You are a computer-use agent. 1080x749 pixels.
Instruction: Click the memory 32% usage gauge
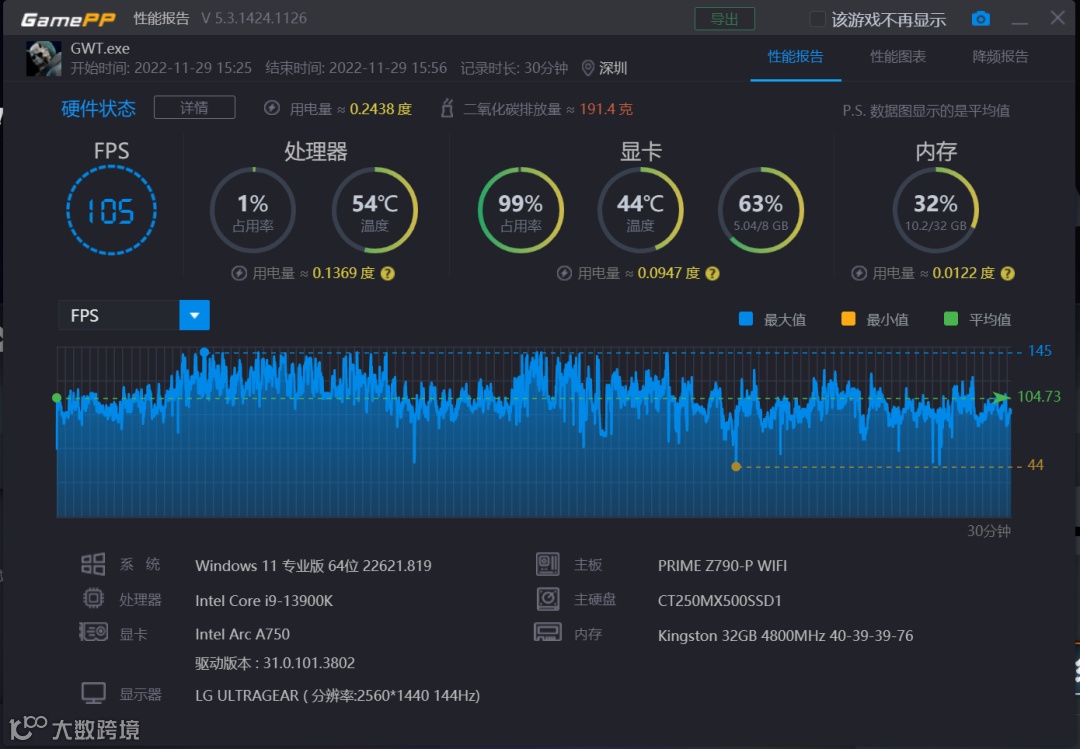click(x=935, y=210)
